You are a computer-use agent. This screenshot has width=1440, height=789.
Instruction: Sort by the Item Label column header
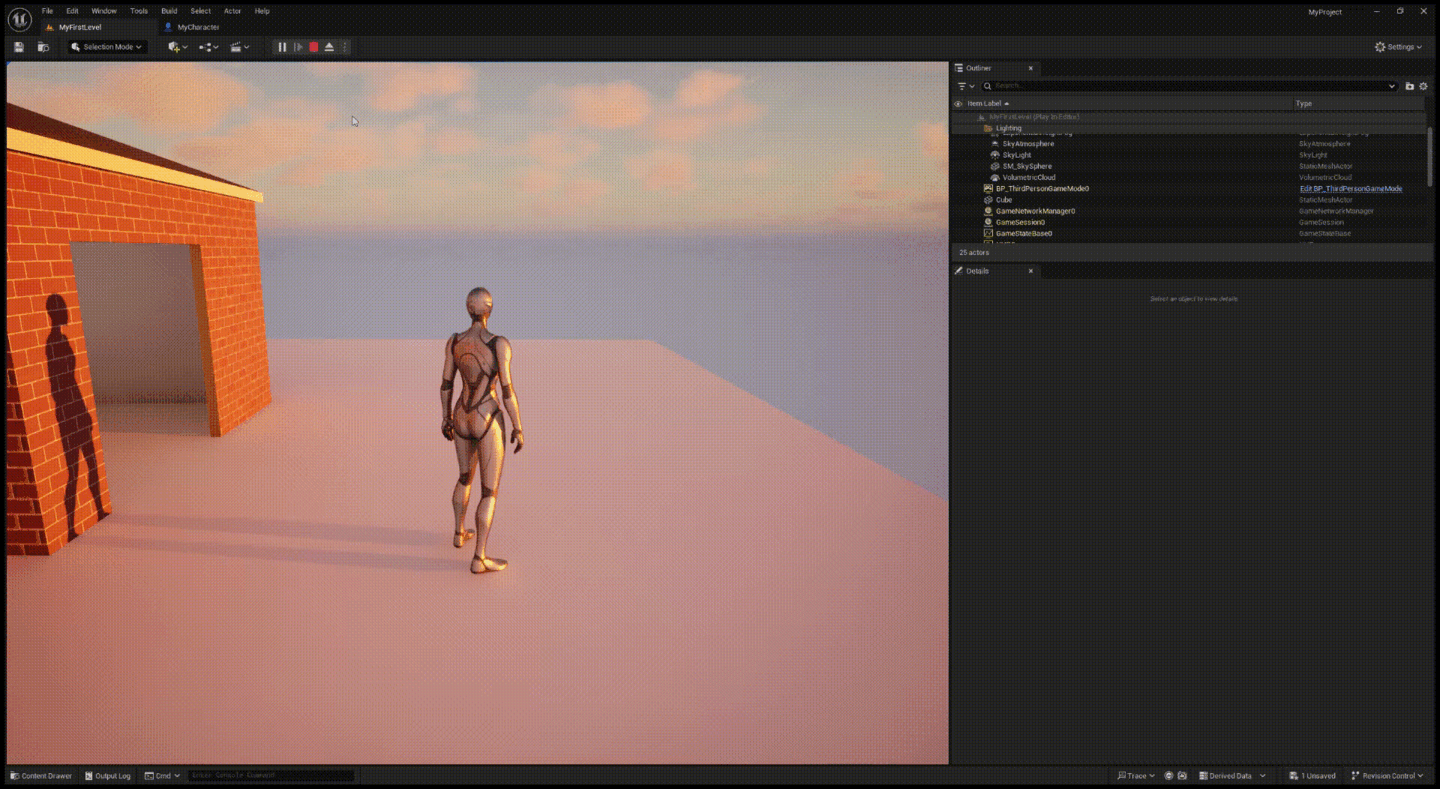985,104
